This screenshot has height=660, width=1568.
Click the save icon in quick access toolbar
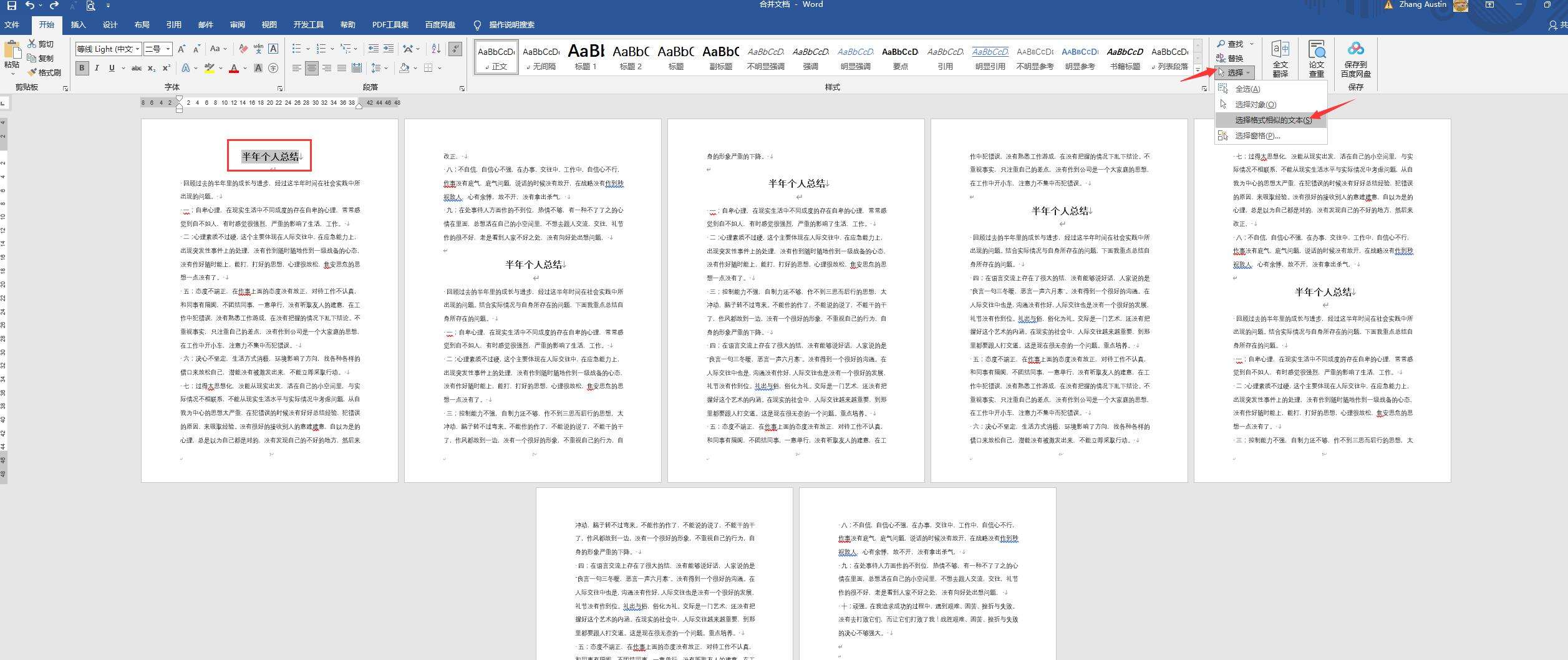pos(11,6)
